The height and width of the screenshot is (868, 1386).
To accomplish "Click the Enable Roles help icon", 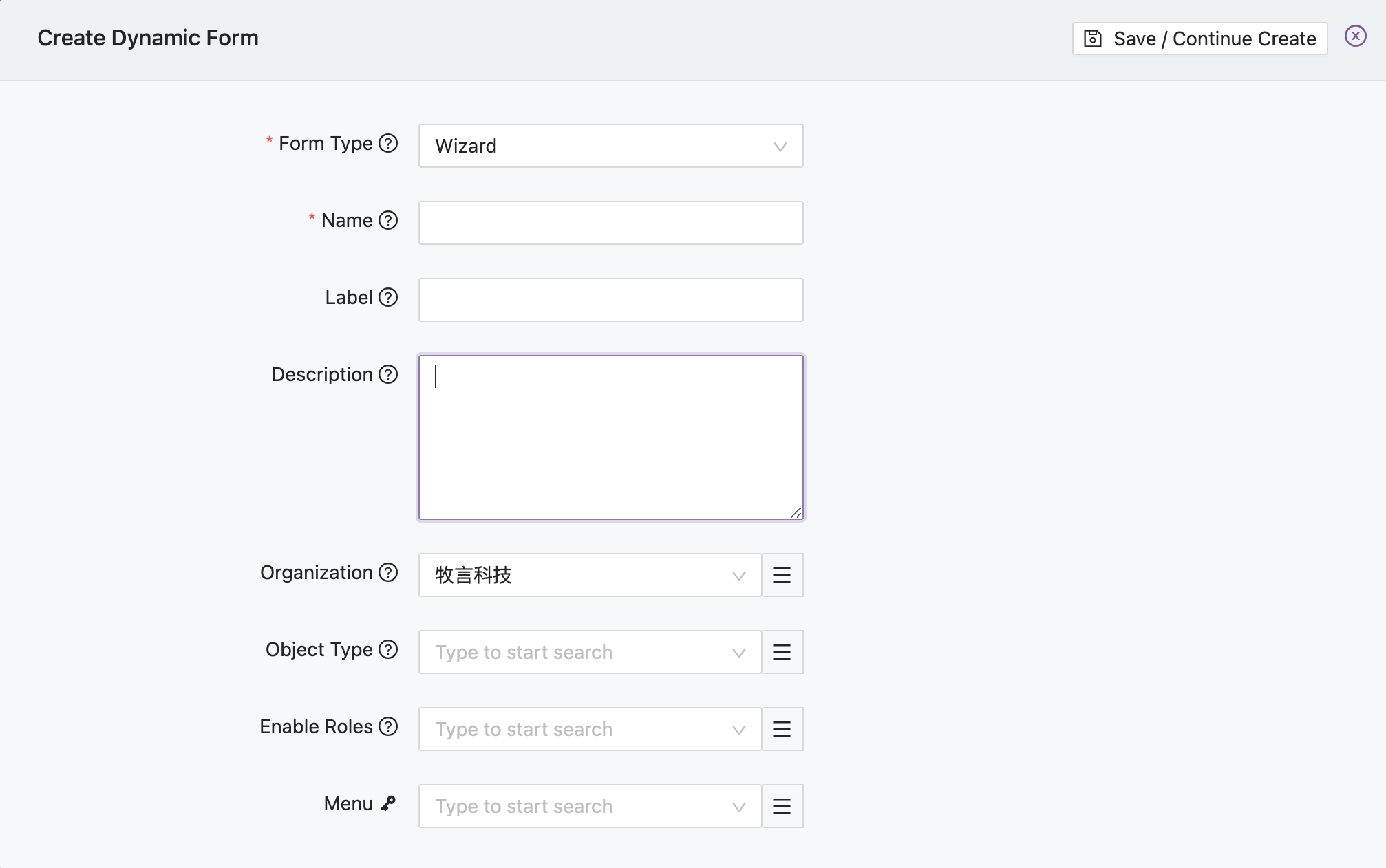I will (x=390, y=727).
